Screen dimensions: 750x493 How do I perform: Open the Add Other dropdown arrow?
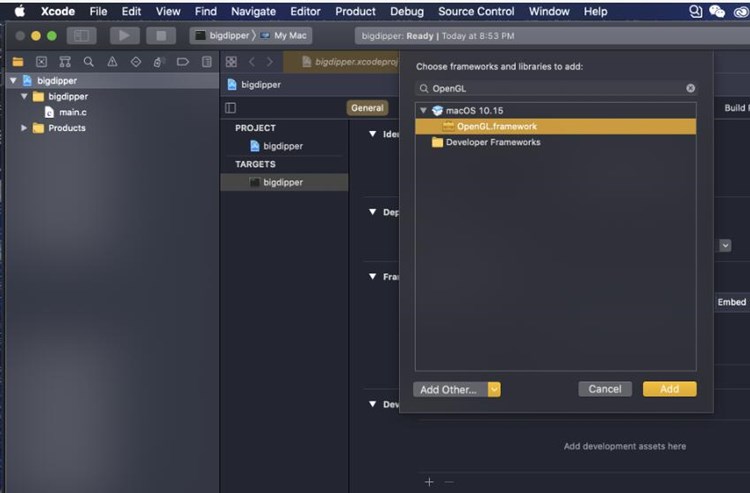pyautogui.click(x=494, y=389)
